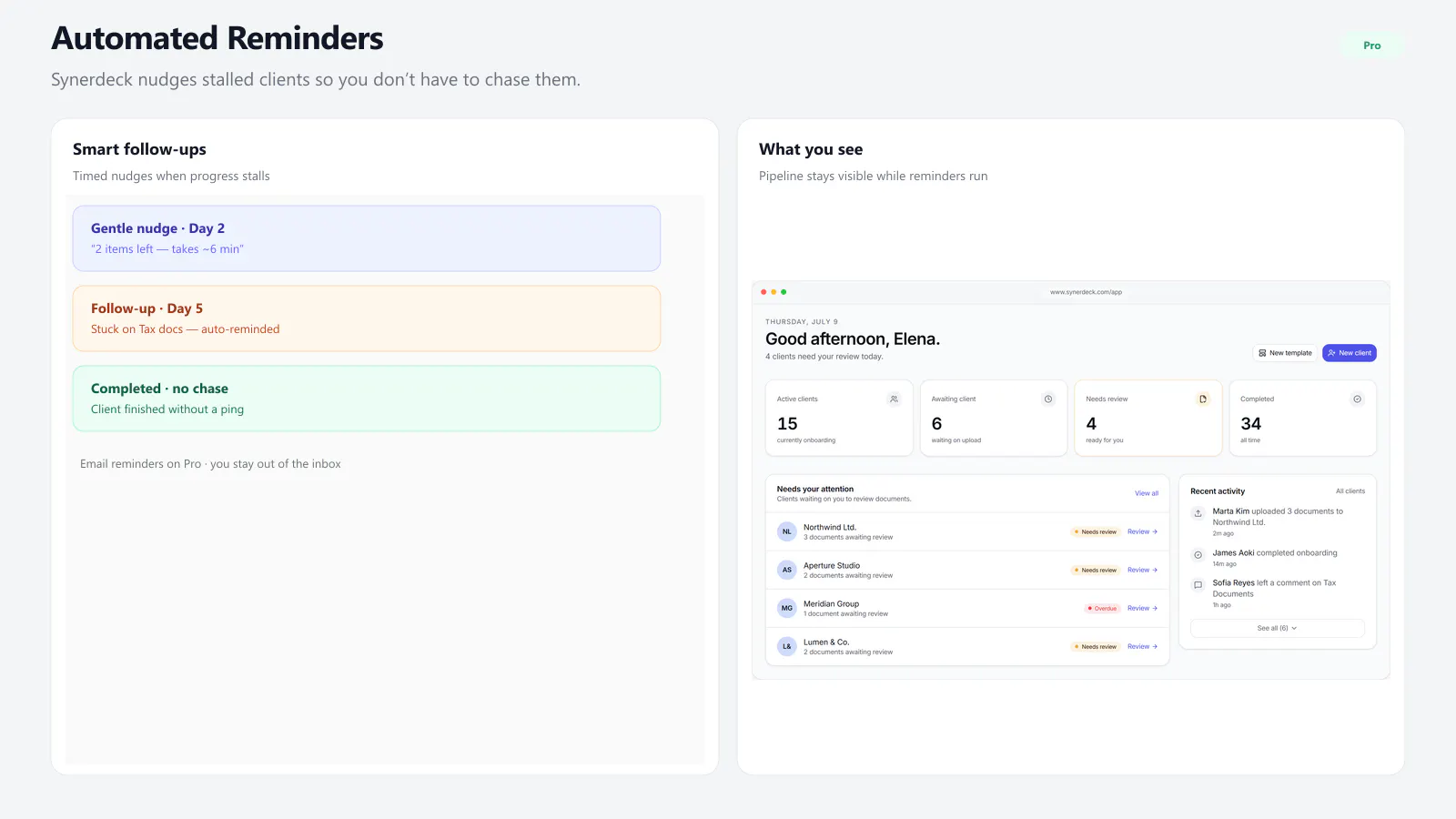Click the AS avatar for Aperture Studio
Viewport: 1456px width, 819px height.
787,570
